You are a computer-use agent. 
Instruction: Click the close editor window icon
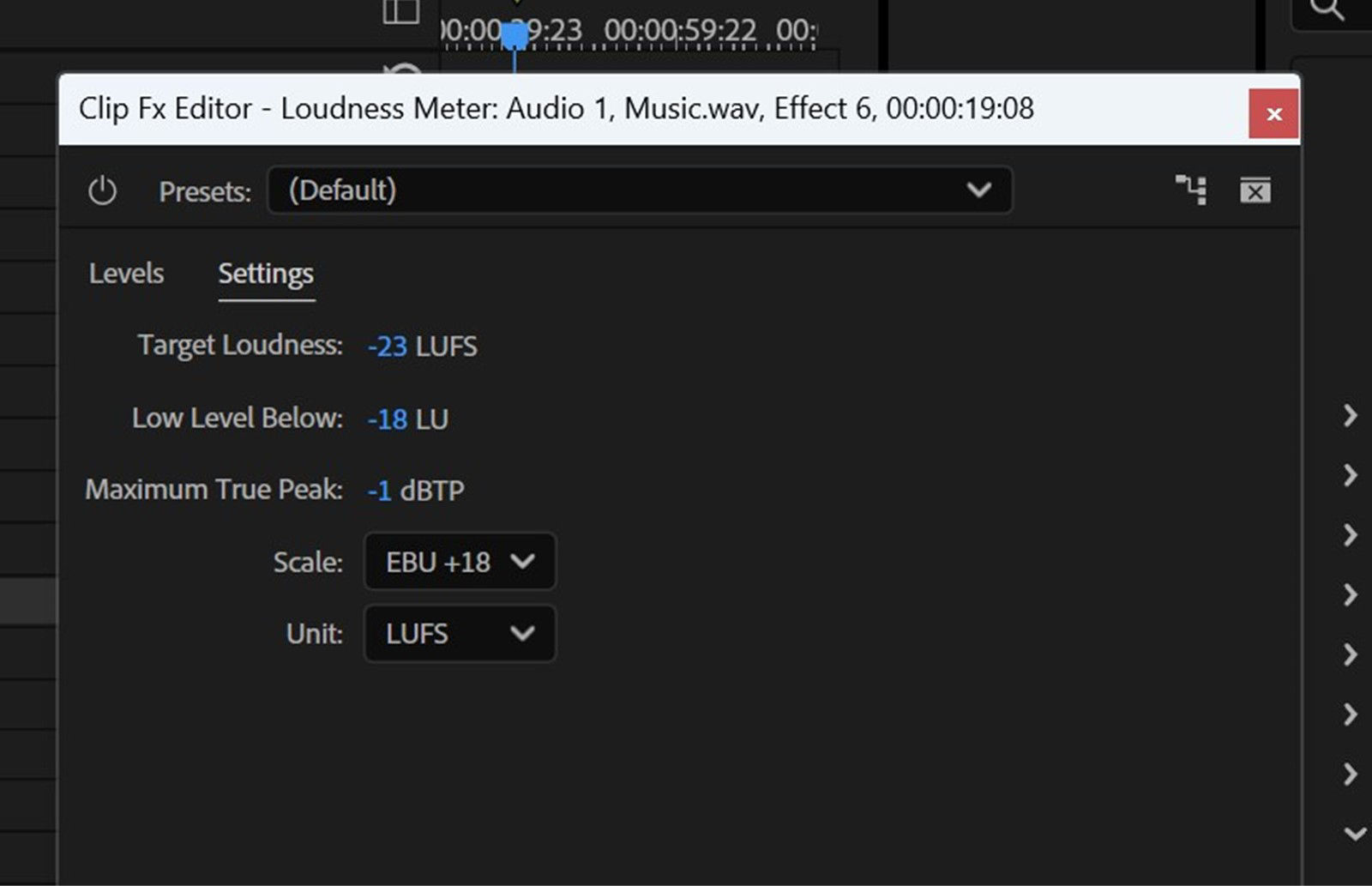pyautogui.click(x=1255, y=190)
